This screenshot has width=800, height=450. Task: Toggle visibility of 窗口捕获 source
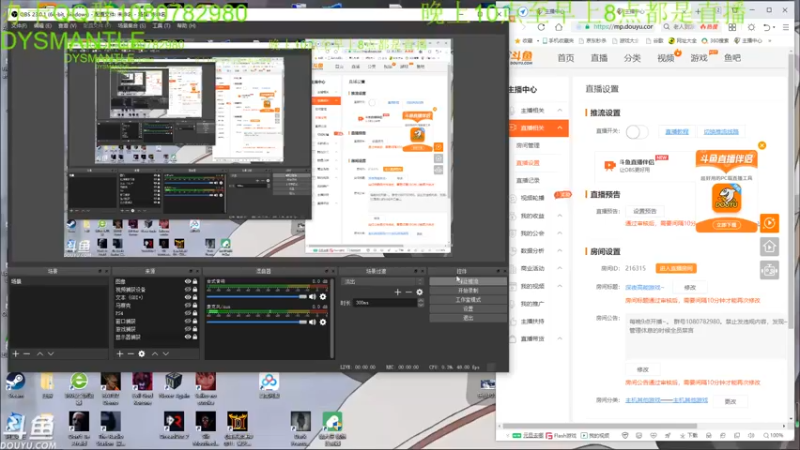coord(187,321)
